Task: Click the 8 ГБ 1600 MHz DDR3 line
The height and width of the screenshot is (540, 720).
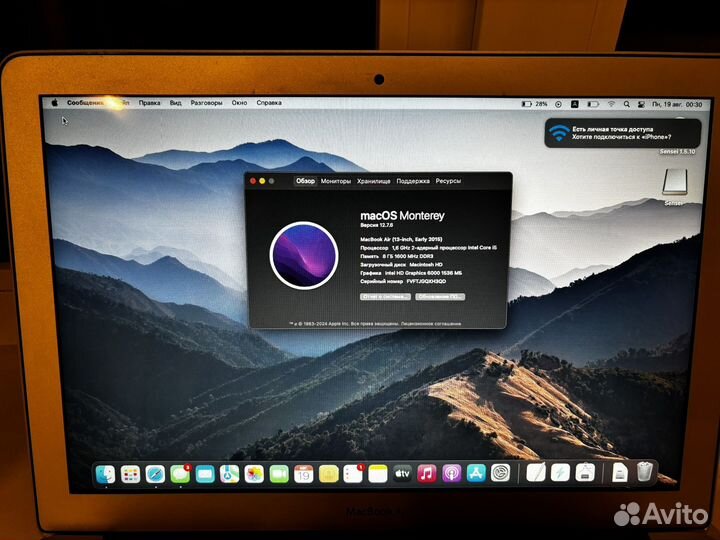Action: 397,256
